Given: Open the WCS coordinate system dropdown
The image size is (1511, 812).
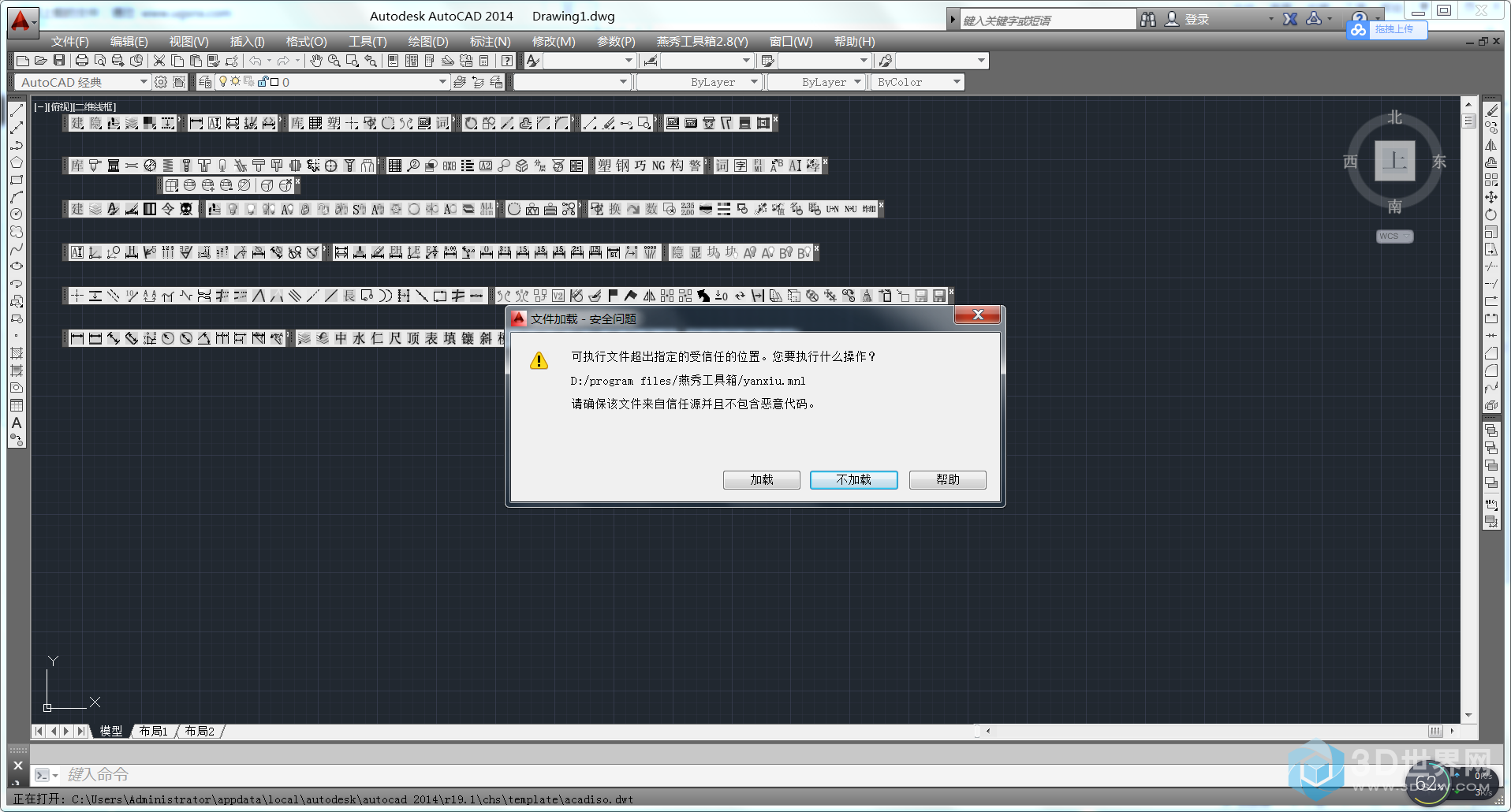Looking at the screenshot, I should tap(1395, 237).
